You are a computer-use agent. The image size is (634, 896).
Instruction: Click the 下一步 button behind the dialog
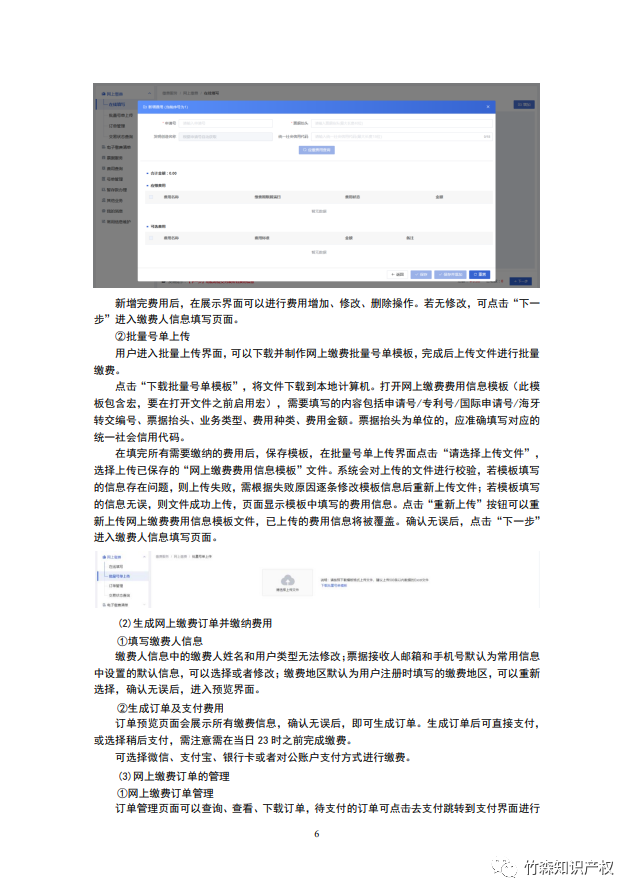pos(521,281)
